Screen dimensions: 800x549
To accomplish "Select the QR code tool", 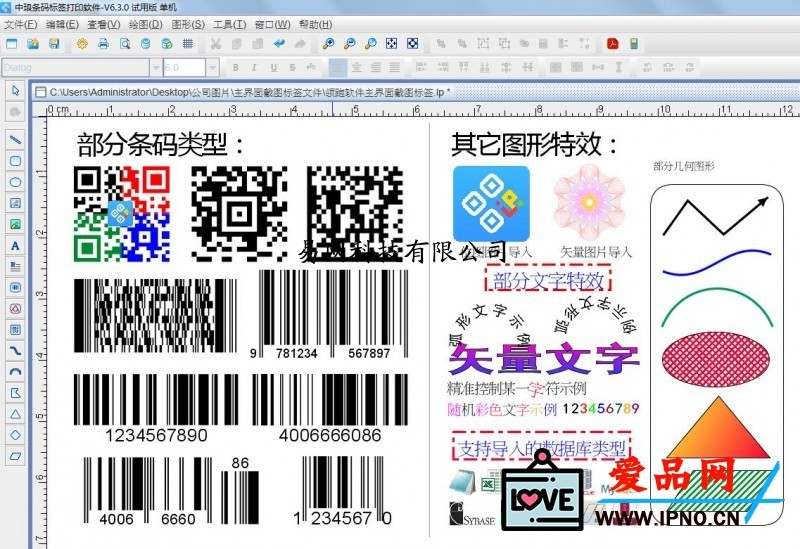I will coord(15,330).
